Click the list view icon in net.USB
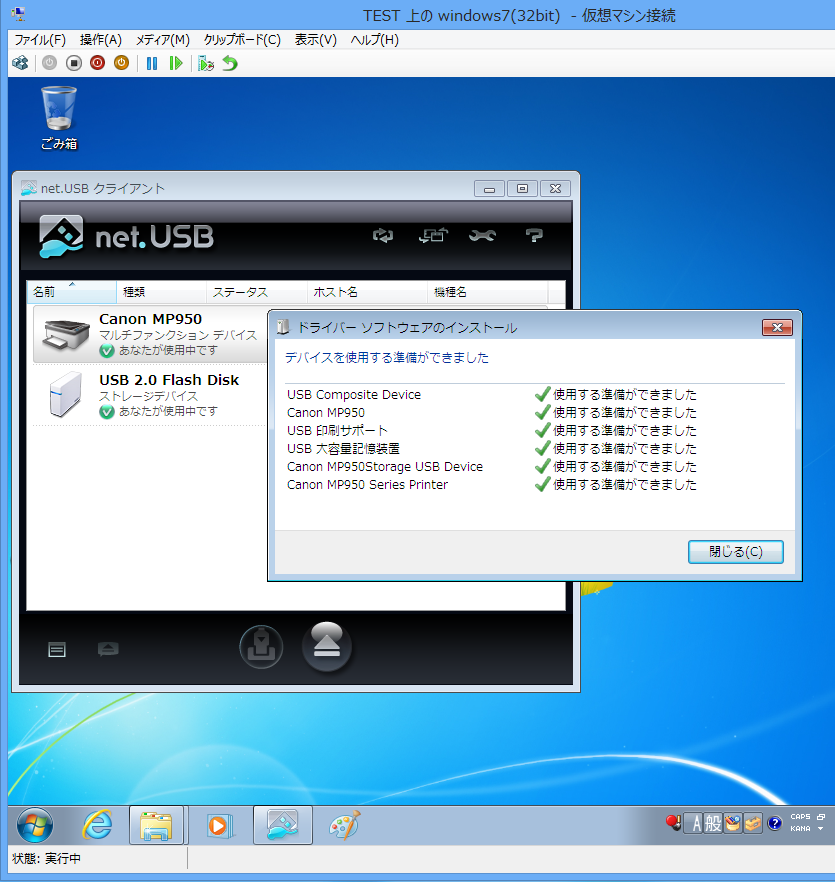Viewport: 835px width, 882px height. [x=57, y=650]
